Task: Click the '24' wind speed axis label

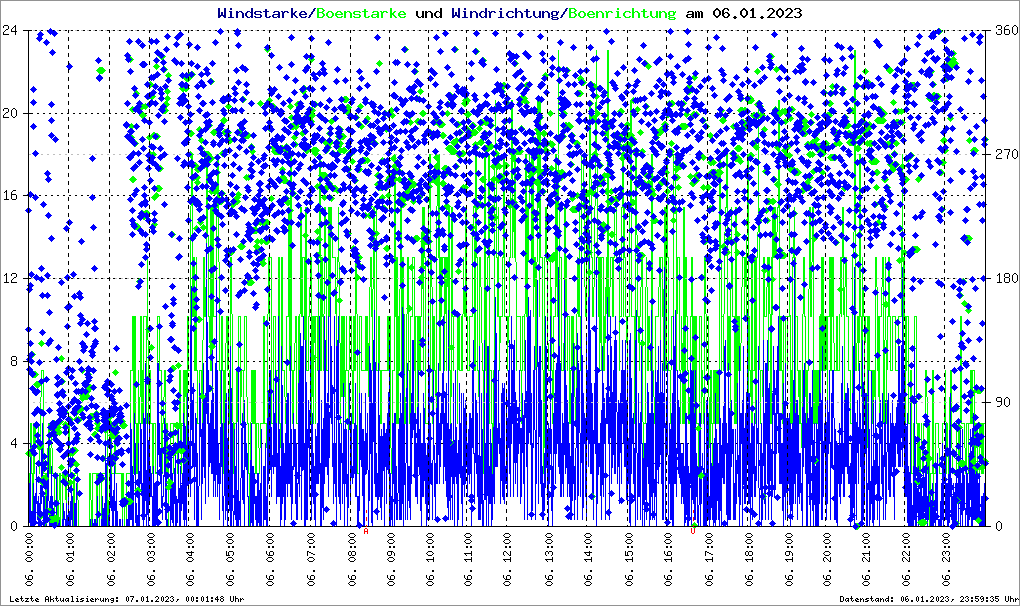Action: pos(9,30)
